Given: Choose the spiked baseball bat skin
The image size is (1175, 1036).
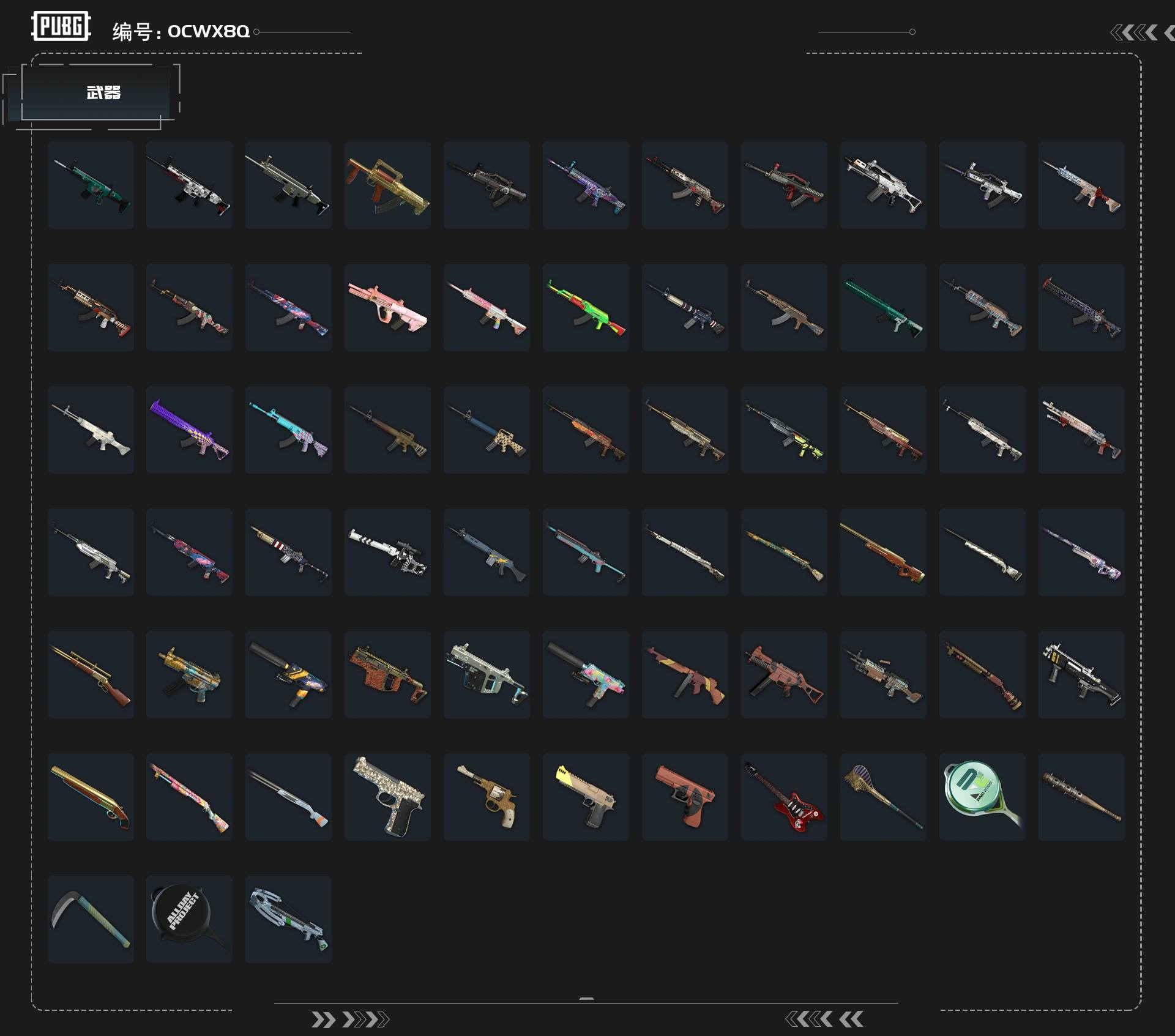Looking at the screenshot, I should [1081, 797].
